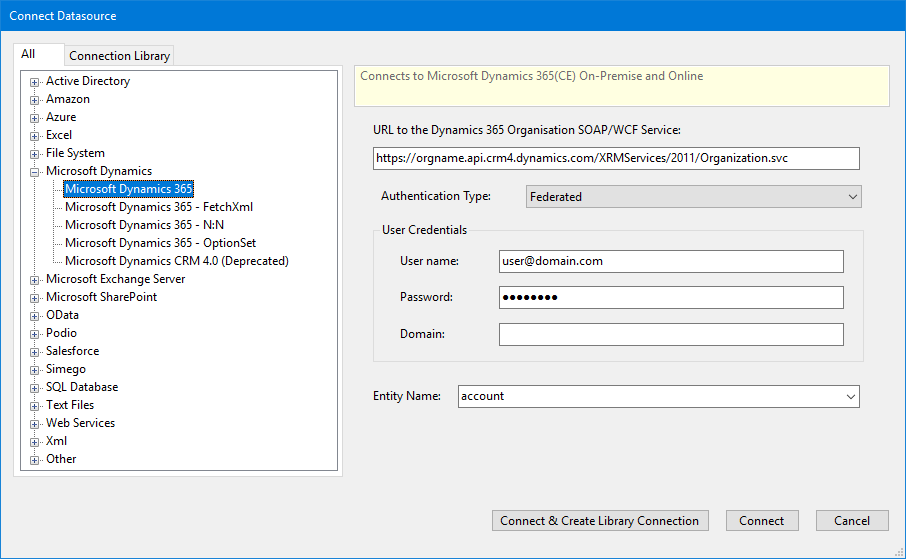The width and height of the screenshot is (906, 559).
Task: Expand the Xml tree node
Action: point(35,442)
